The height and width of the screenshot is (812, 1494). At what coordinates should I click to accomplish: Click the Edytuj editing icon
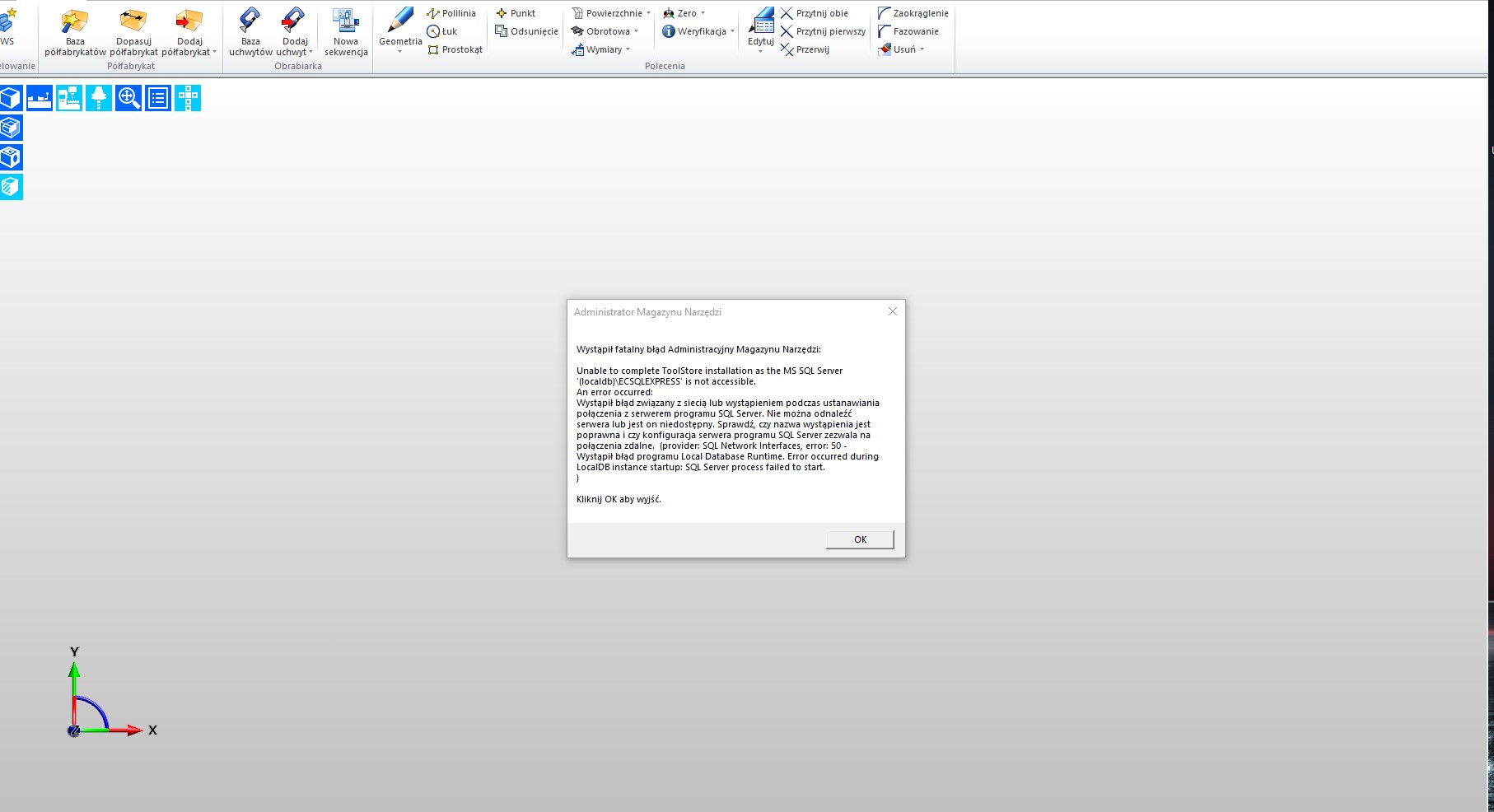pos(761,21)
